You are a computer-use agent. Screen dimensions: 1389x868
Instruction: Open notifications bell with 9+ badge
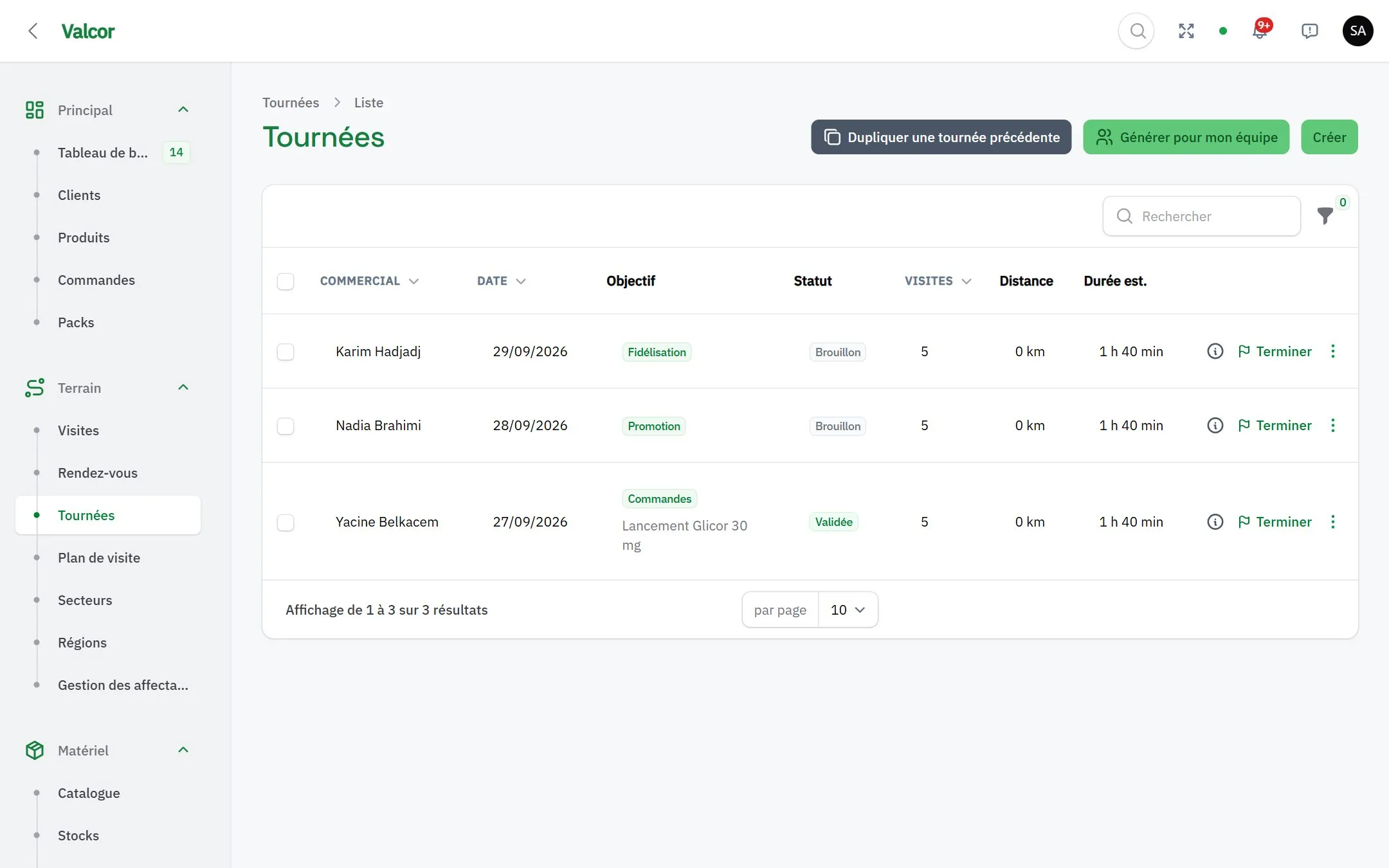pyautogui.click(x=1260, y=30)
